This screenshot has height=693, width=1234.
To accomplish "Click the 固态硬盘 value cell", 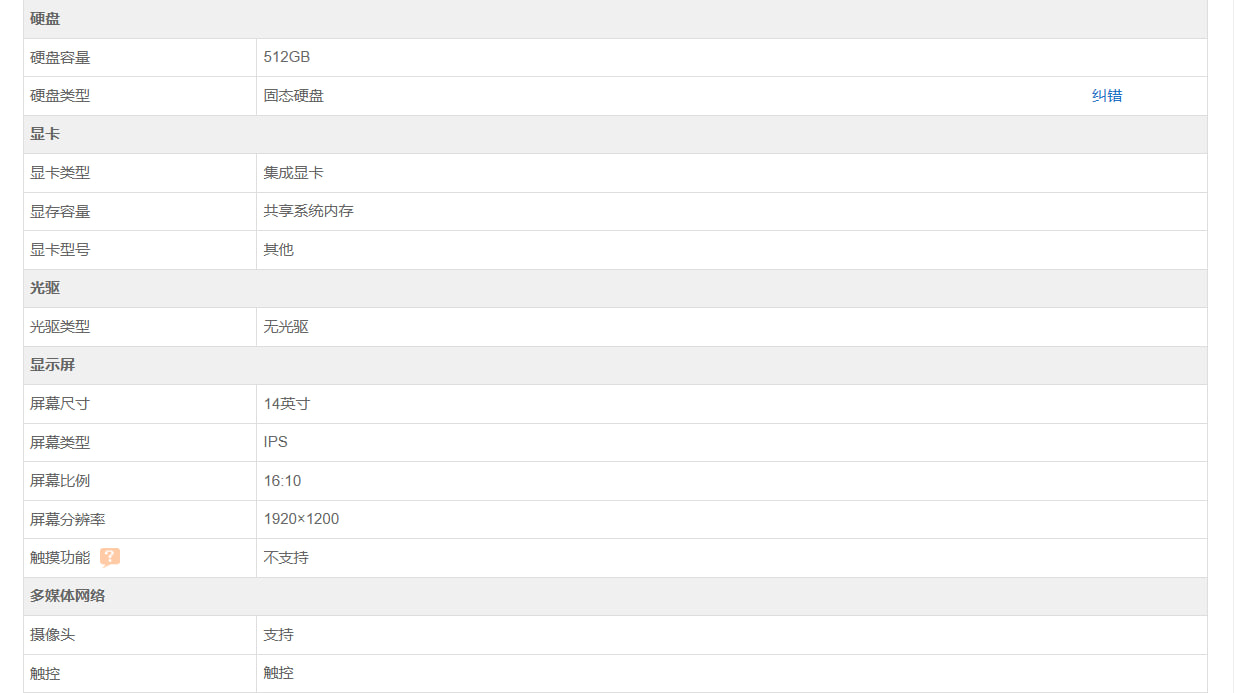I will pyautogui.click(x=294, y=96).
